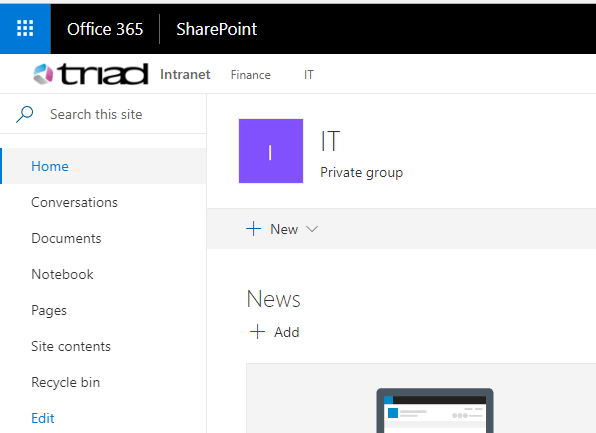Click Edit below the navigation list
The width and height of the screenshot is (596, 433).
(x=43, y=418)
